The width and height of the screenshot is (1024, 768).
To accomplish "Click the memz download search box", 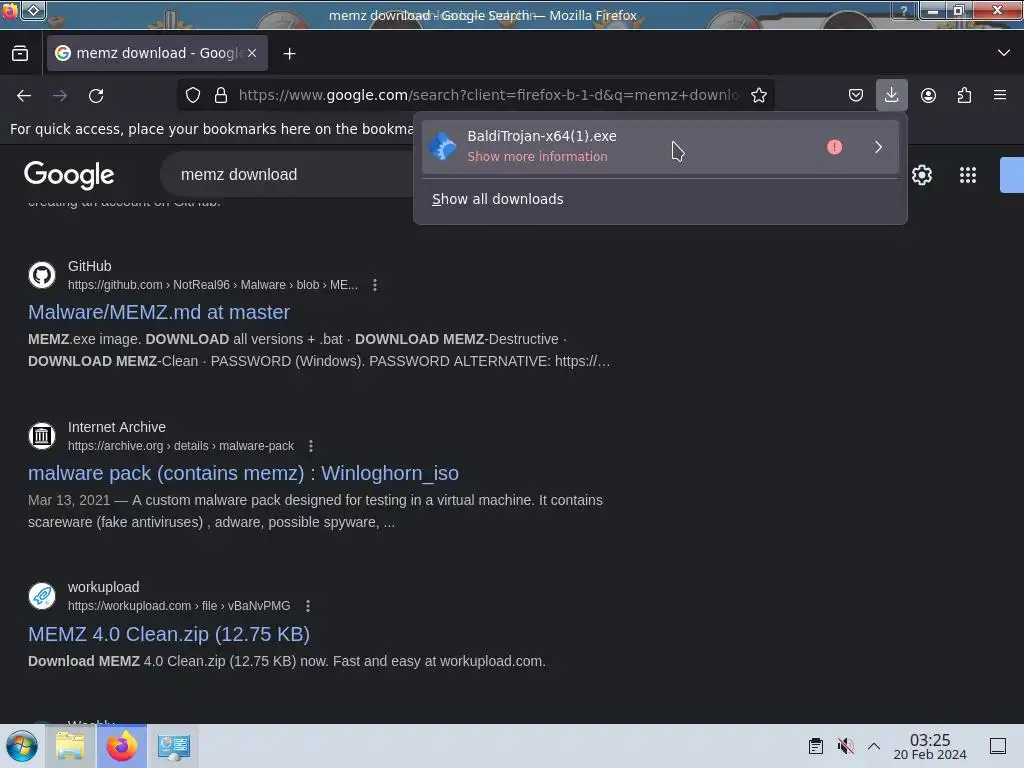I will point(287,174).
